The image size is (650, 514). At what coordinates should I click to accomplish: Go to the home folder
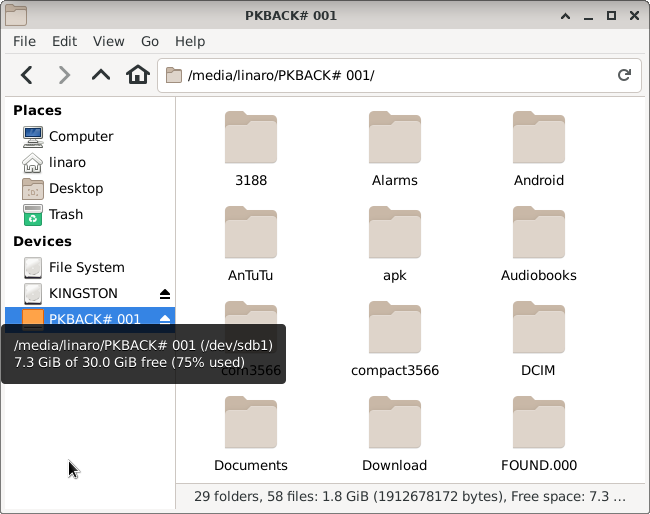tap(138, 75)
